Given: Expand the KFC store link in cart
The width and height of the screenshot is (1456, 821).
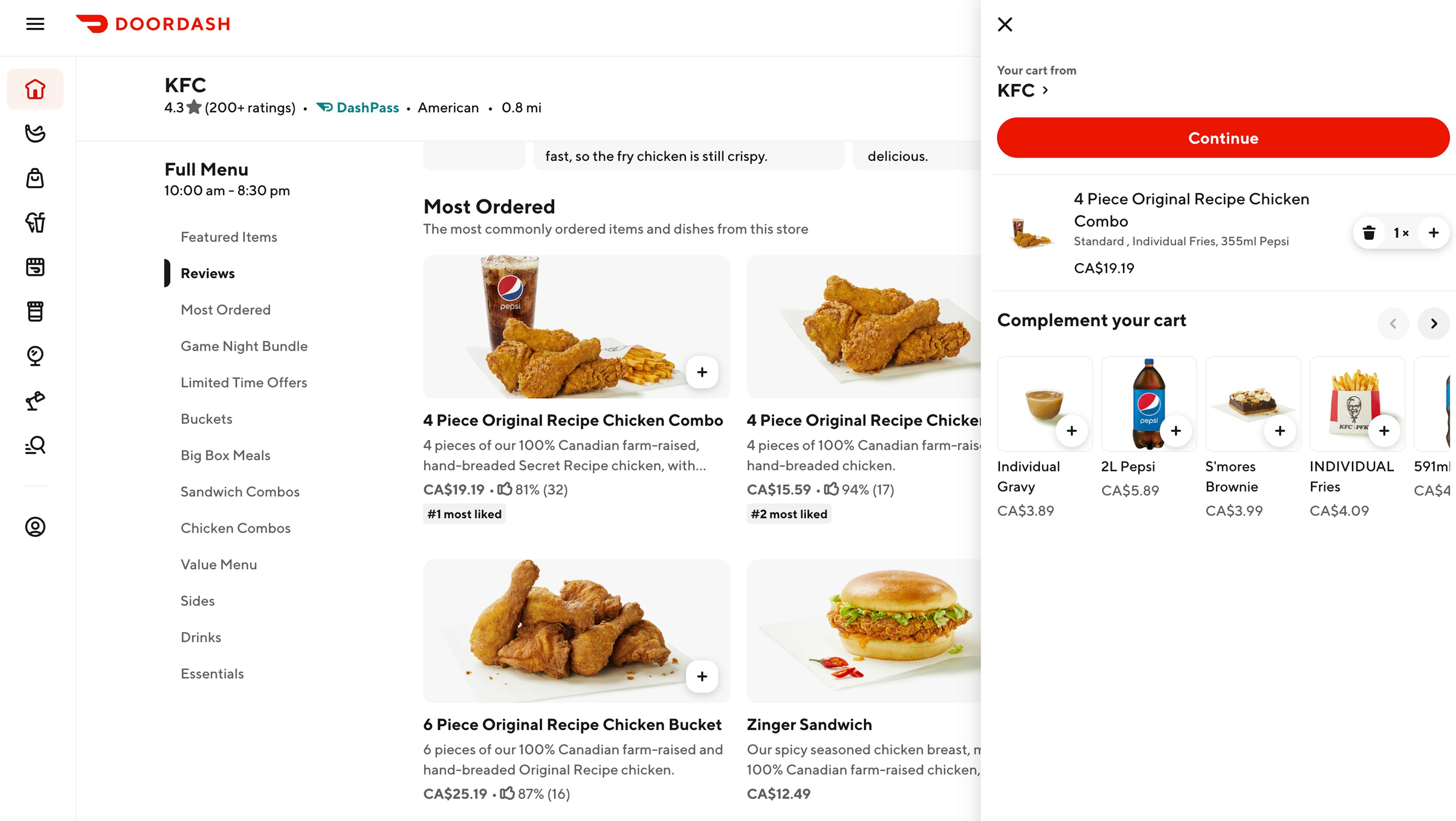Looking at the screenshot, I should (1023, 91).
